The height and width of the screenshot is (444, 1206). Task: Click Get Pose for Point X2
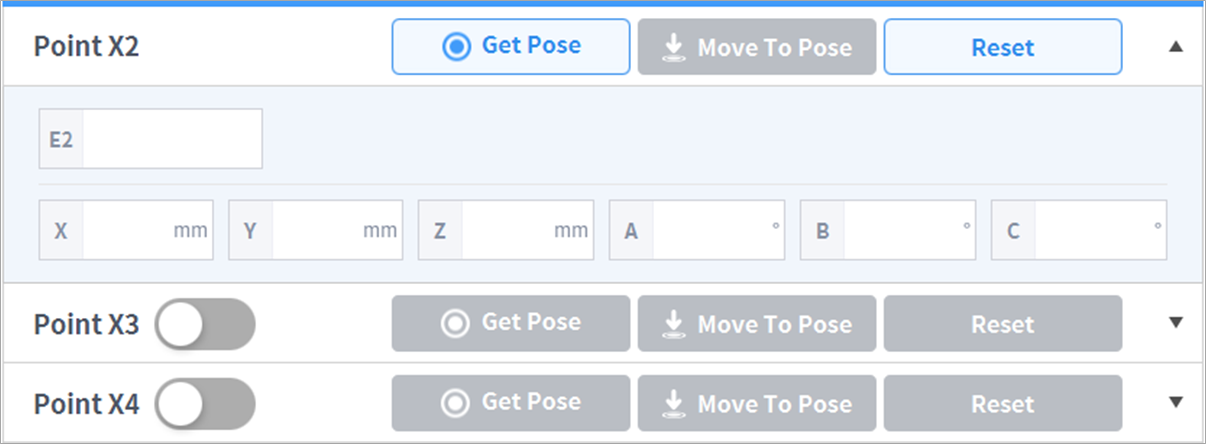510,47
